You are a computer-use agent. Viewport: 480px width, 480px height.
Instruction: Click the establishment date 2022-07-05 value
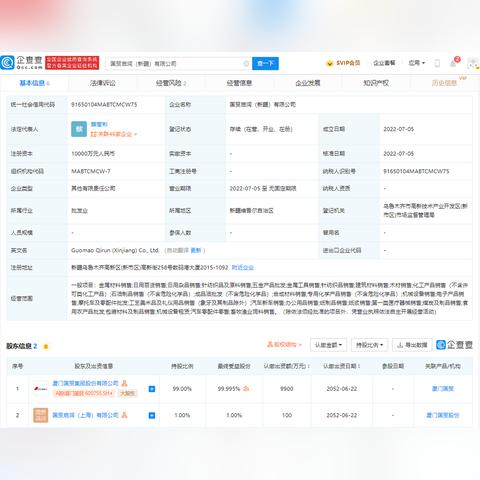tap(399, 129)
